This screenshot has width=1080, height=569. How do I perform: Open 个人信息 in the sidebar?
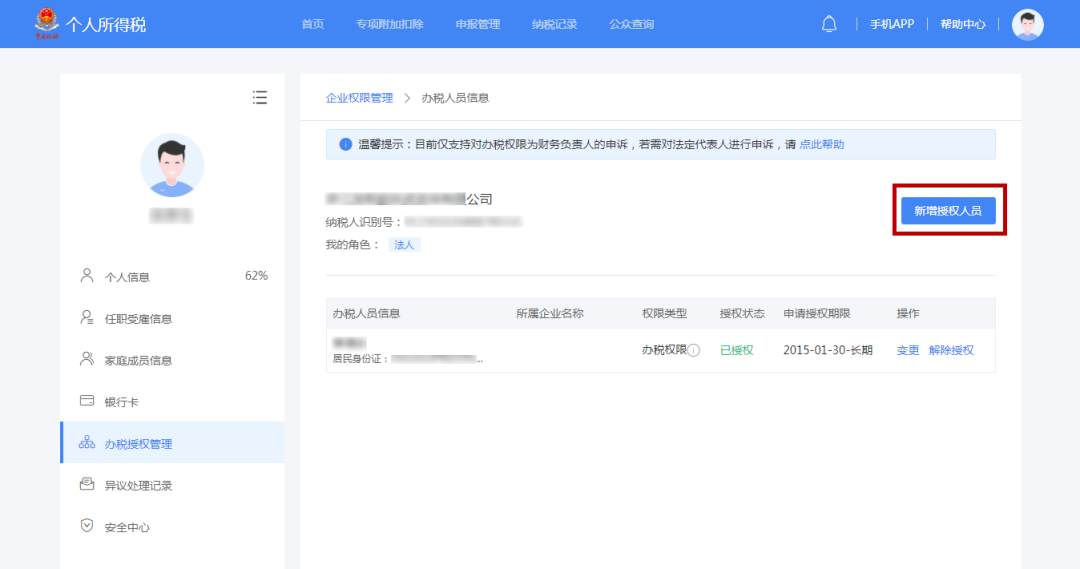coord(127,277)
